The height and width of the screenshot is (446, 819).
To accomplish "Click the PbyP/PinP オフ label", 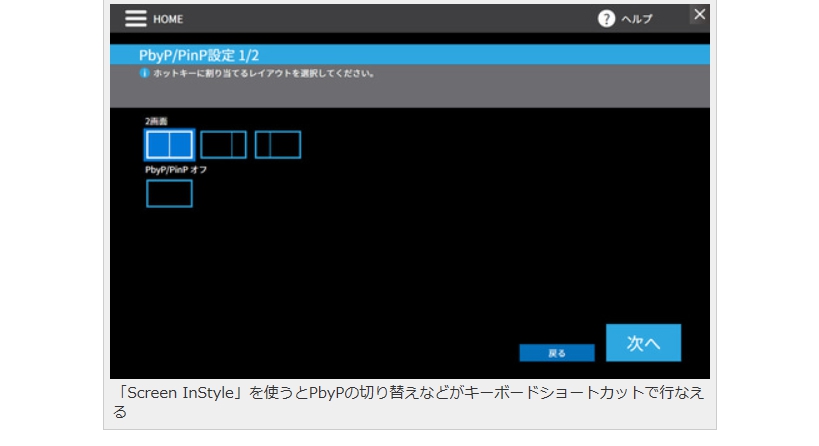I will coord(176,170).
